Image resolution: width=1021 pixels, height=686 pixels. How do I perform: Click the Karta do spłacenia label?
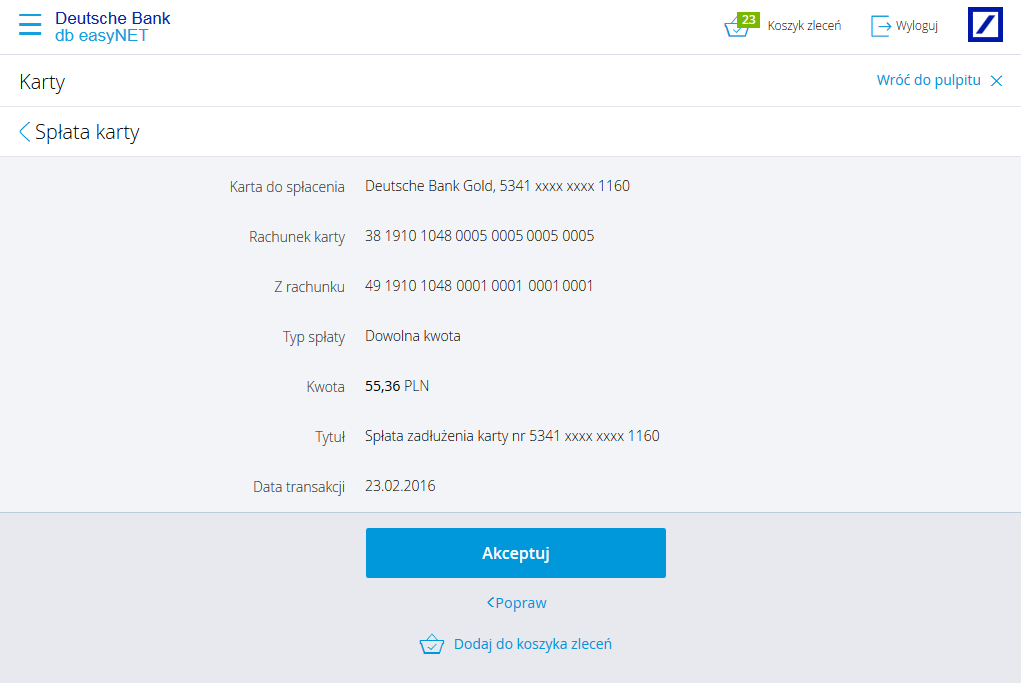click(x=287, y=187)
